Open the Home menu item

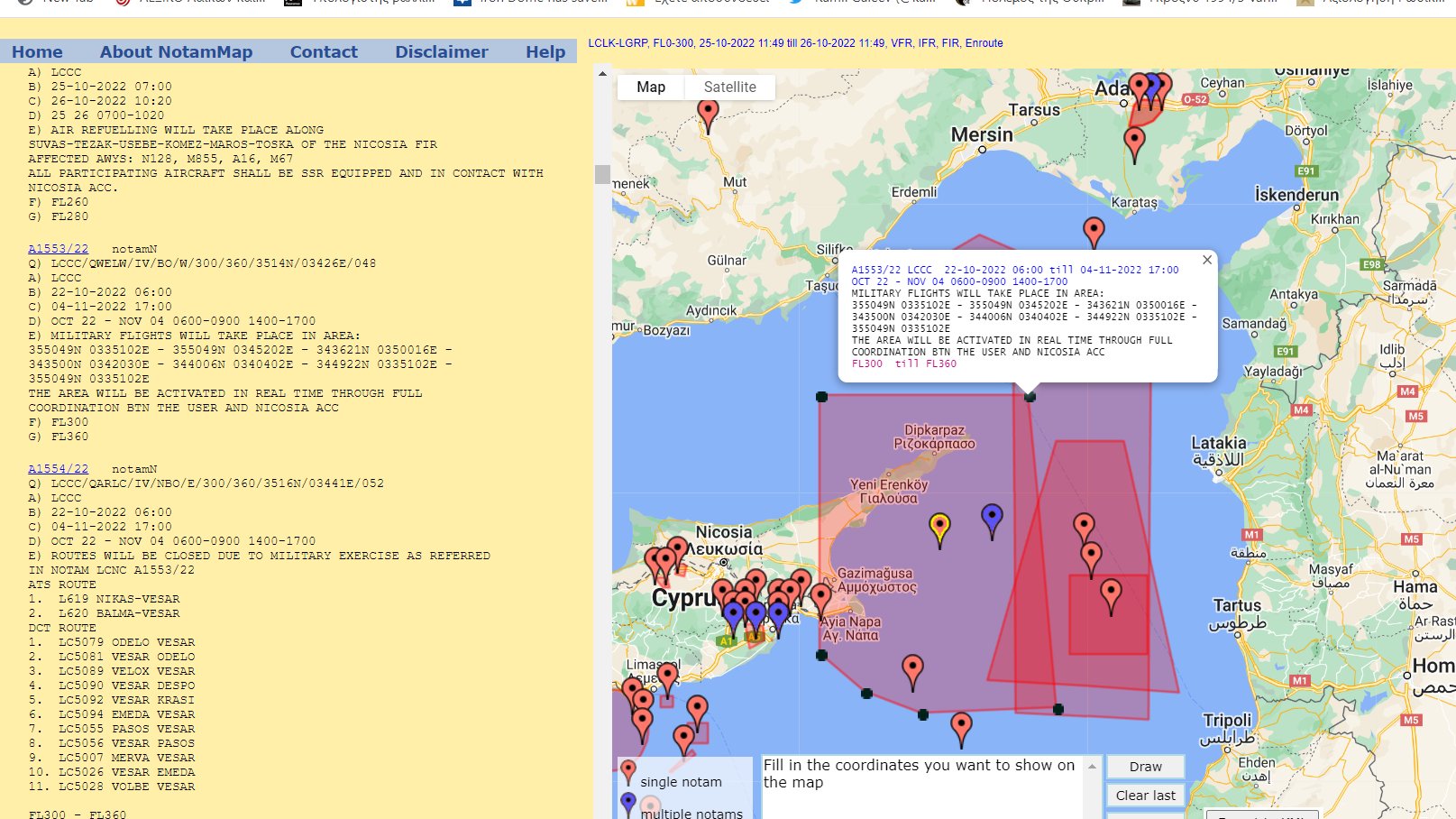(37, 52)
